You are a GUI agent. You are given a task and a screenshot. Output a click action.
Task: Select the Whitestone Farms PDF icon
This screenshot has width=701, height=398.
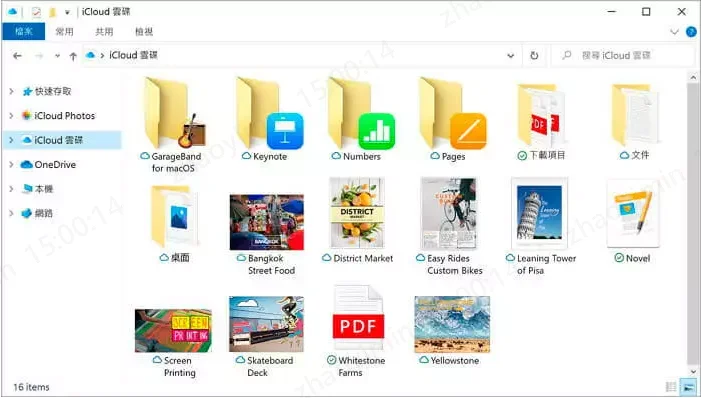tap(358, 318)
